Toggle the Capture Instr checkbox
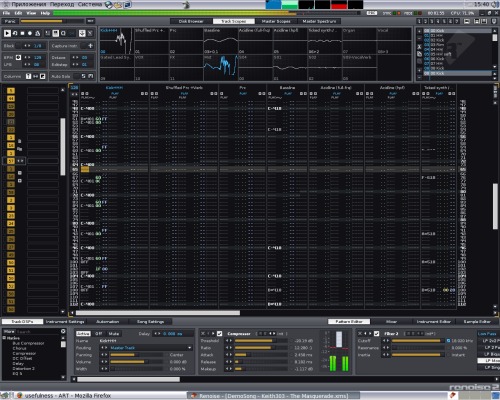The width and height of the screenshot is (500, 400). pos(83,46)
